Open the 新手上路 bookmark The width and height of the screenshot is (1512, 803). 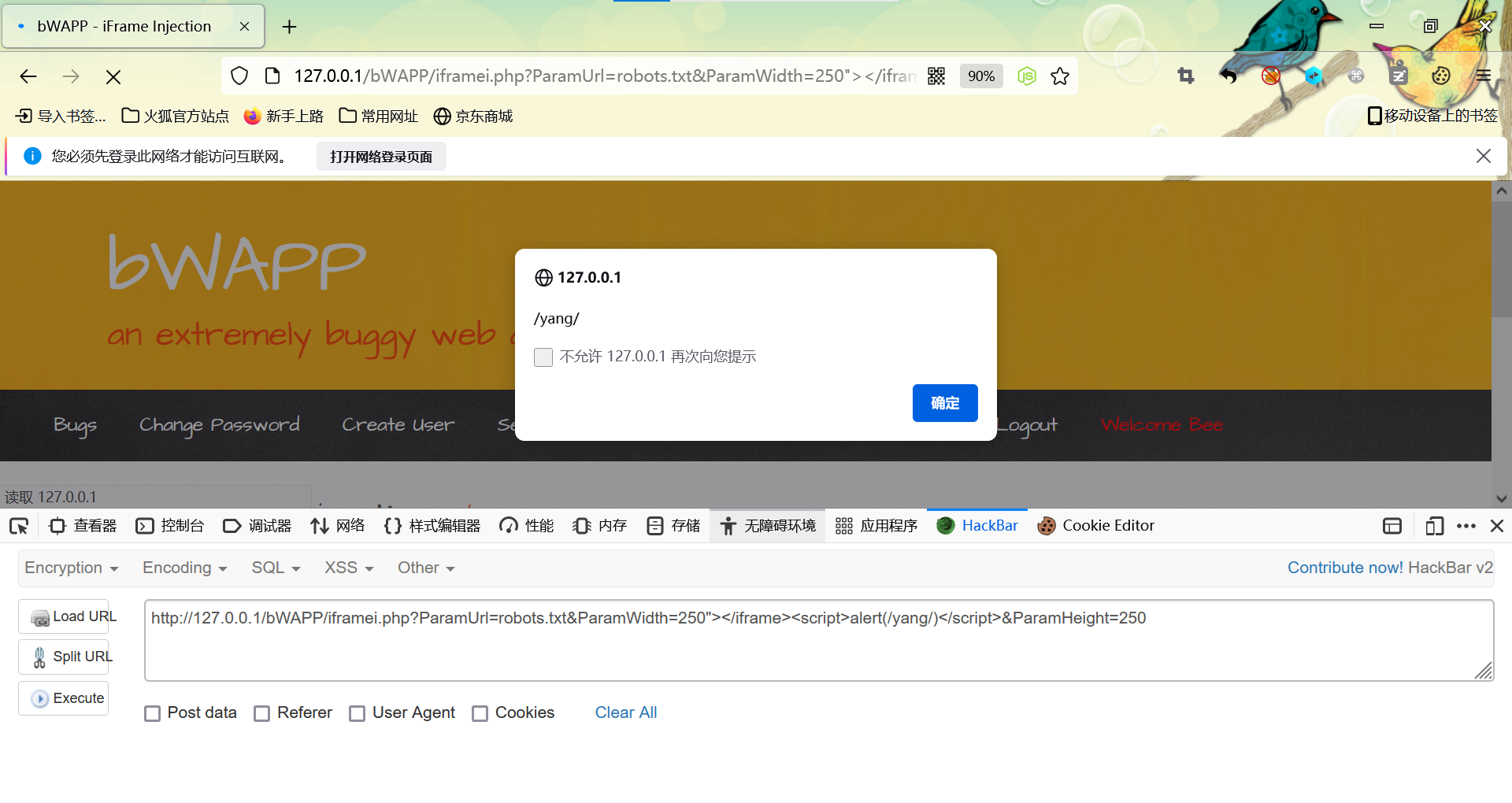click(283, 116)
